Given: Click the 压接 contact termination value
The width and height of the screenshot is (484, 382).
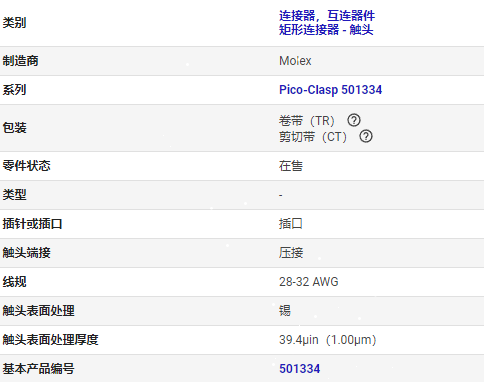Looking at the screenshot, I should pos(291,253).
